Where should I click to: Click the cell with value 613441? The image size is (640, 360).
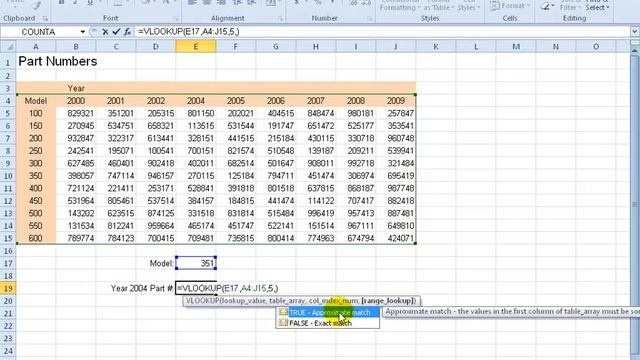(x=156, y=138)
